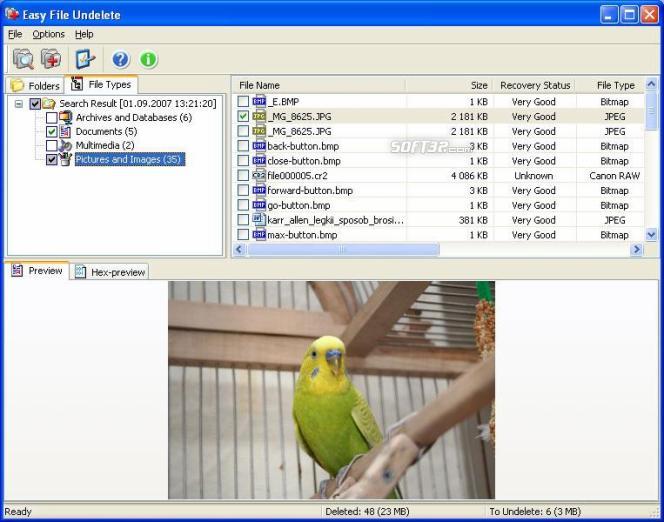Click the parakeet preview image

332,390
